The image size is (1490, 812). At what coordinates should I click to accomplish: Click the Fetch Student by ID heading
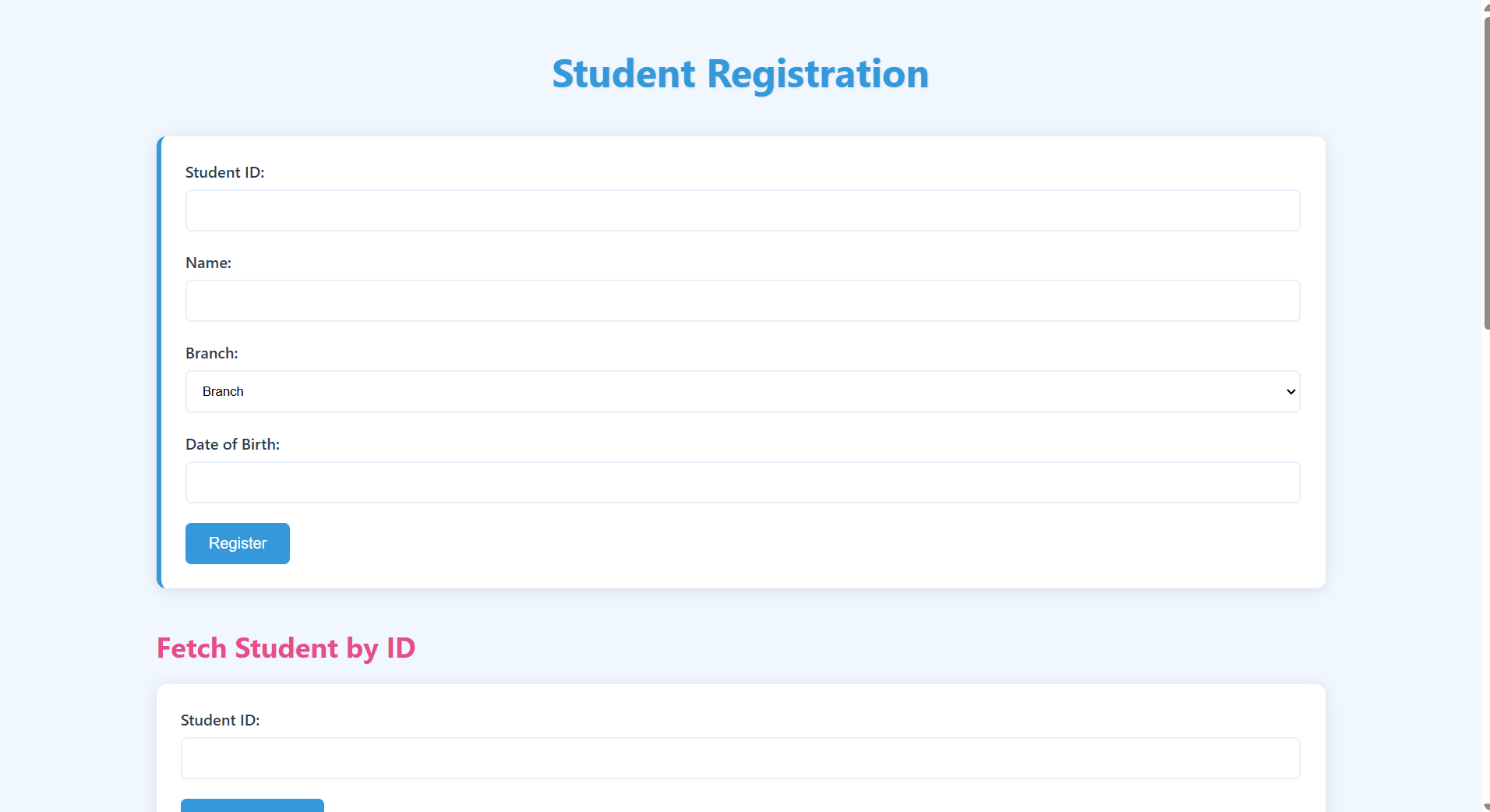pyautogui.click(x=285, y=648)
